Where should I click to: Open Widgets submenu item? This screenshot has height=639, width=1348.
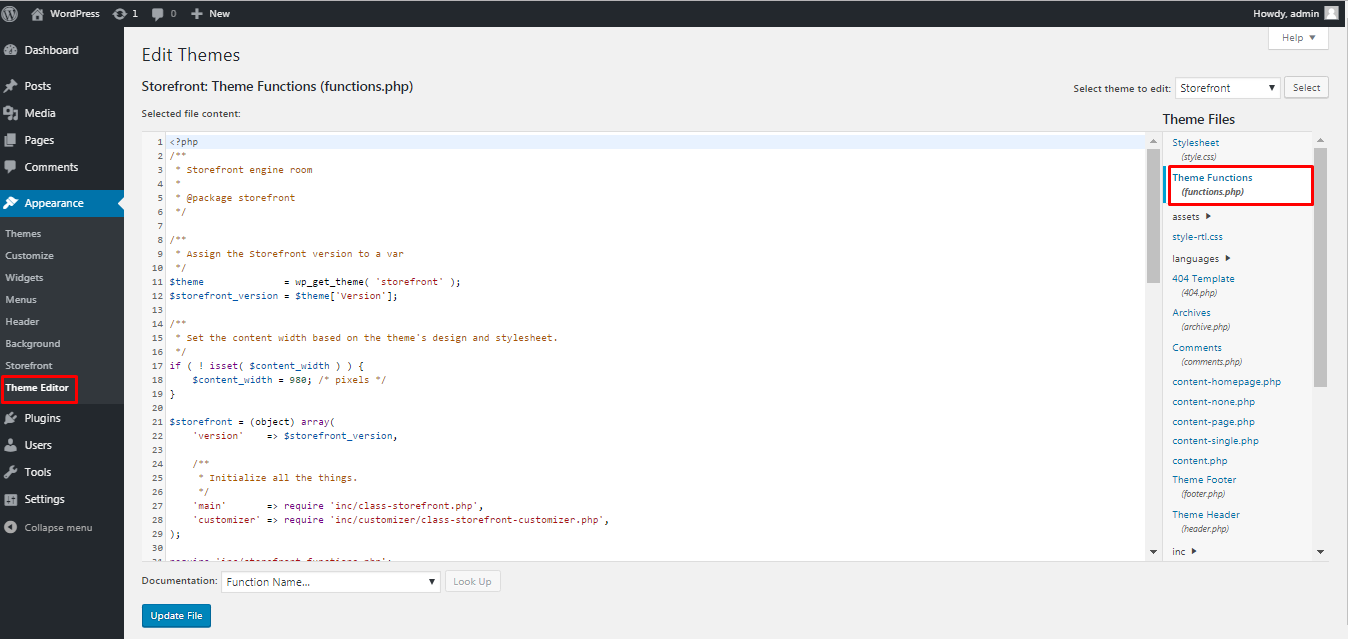pyautogui.click(x=25, y=278)
